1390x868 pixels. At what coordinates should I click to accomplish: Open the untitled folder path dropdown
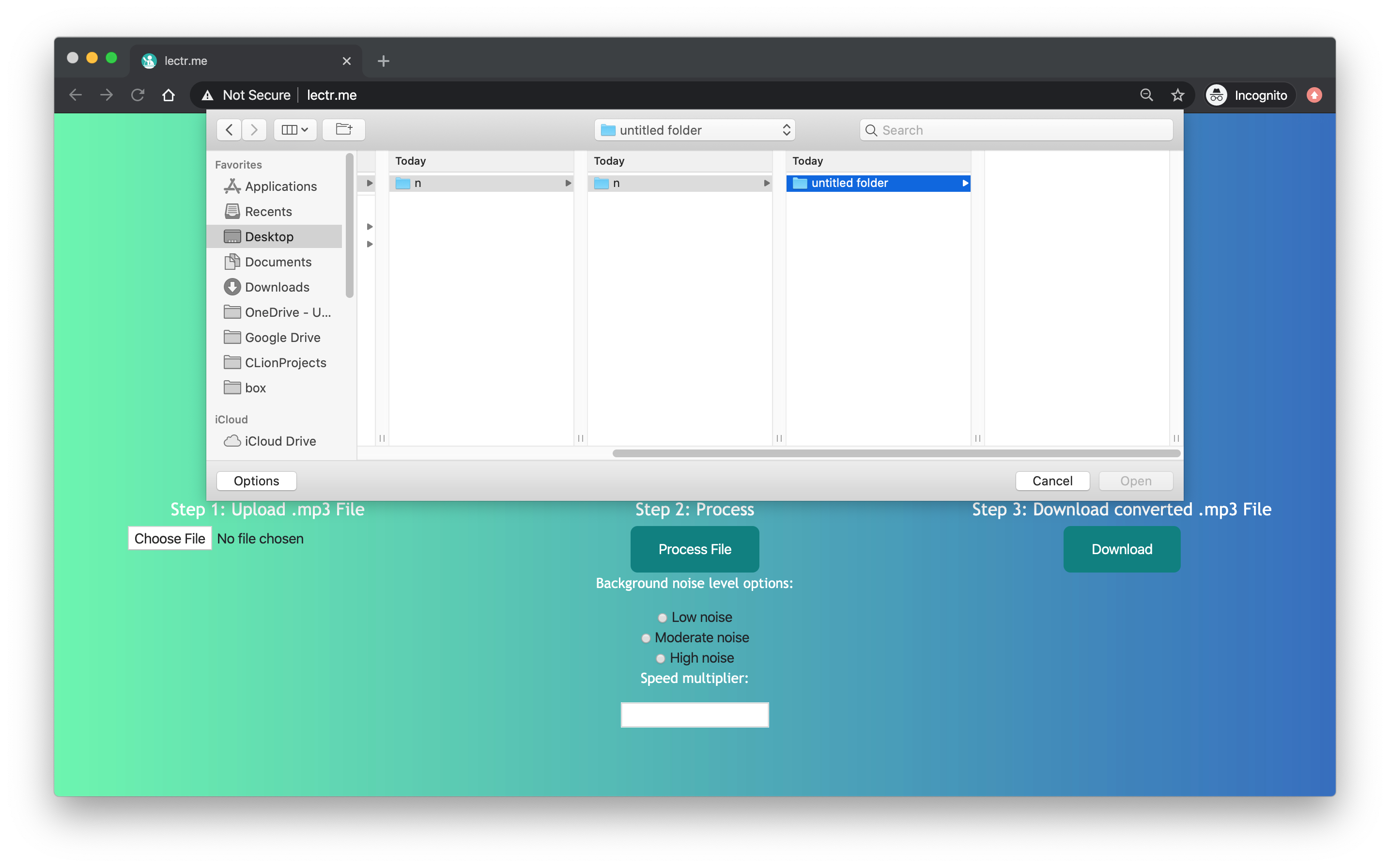click(x=695, y=130)
